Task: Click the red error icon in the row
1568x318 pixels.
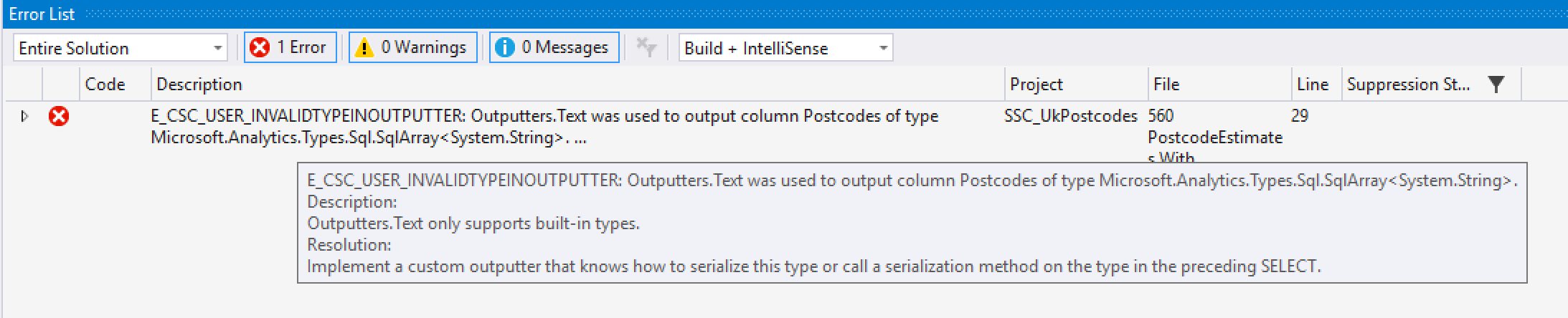Action: 59,116
